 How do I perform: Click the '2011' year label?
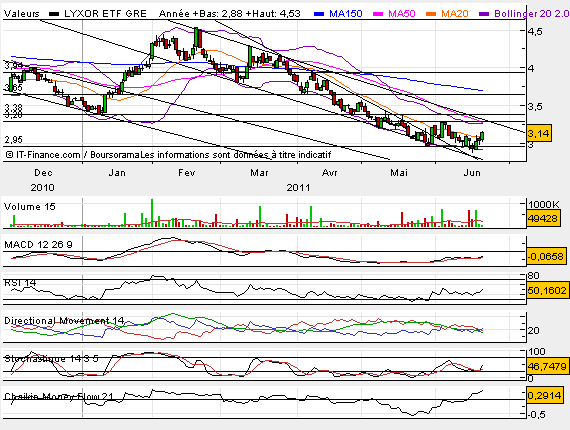[x=298, y=188]
